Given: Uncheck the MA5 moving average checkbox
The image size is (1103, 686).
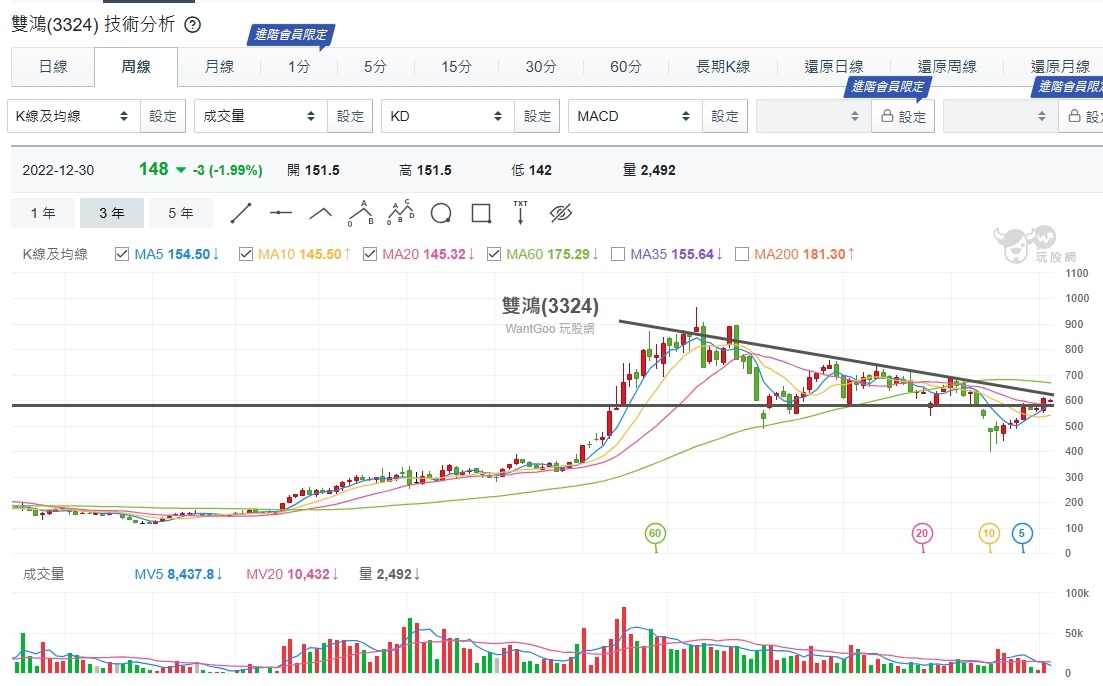Looking at the screenshot, I should click(122, 254).
